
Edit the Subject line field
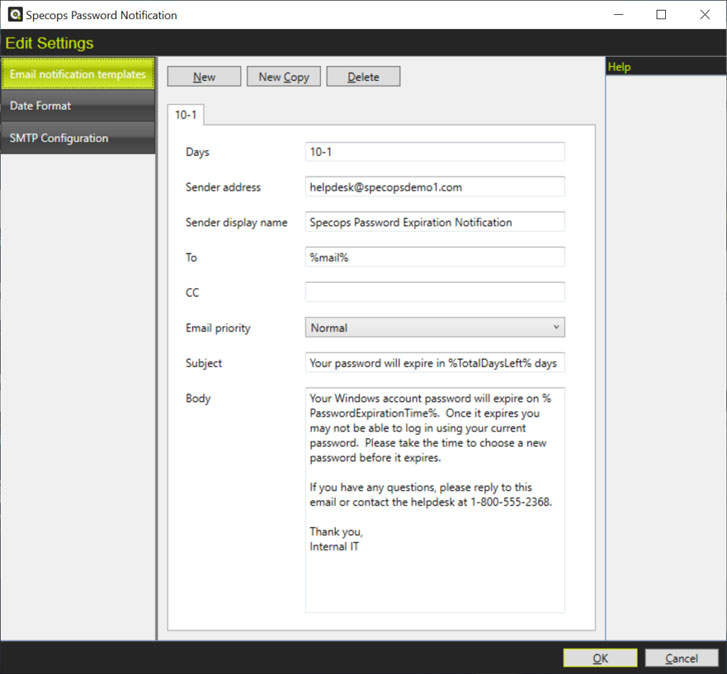pos(434,363)
